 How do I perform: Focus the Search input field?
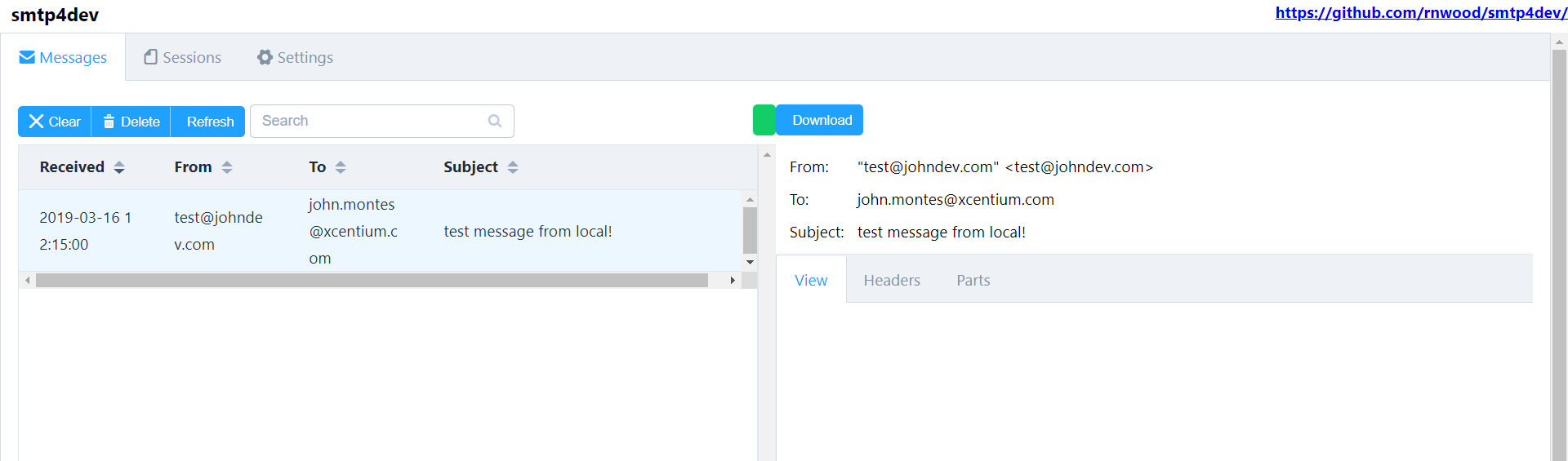[x=382, y=121]
